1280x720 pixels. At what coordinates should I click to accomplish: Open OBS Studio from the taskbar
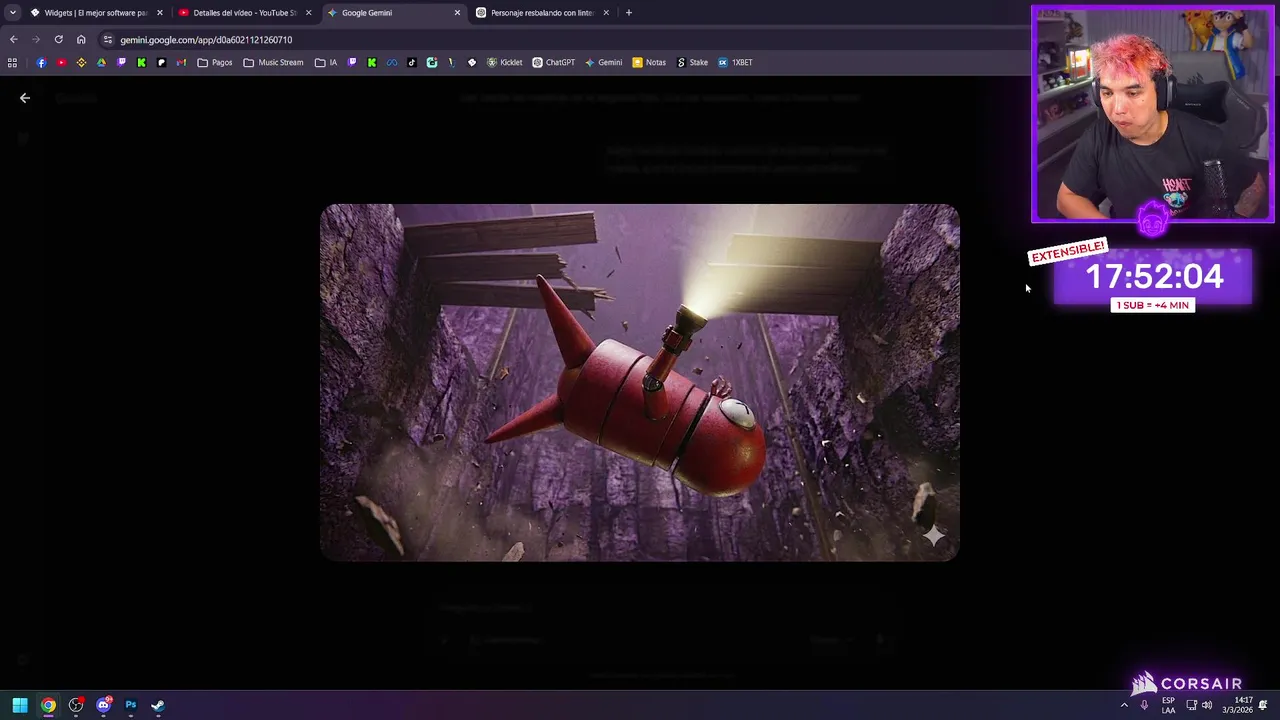76,705
